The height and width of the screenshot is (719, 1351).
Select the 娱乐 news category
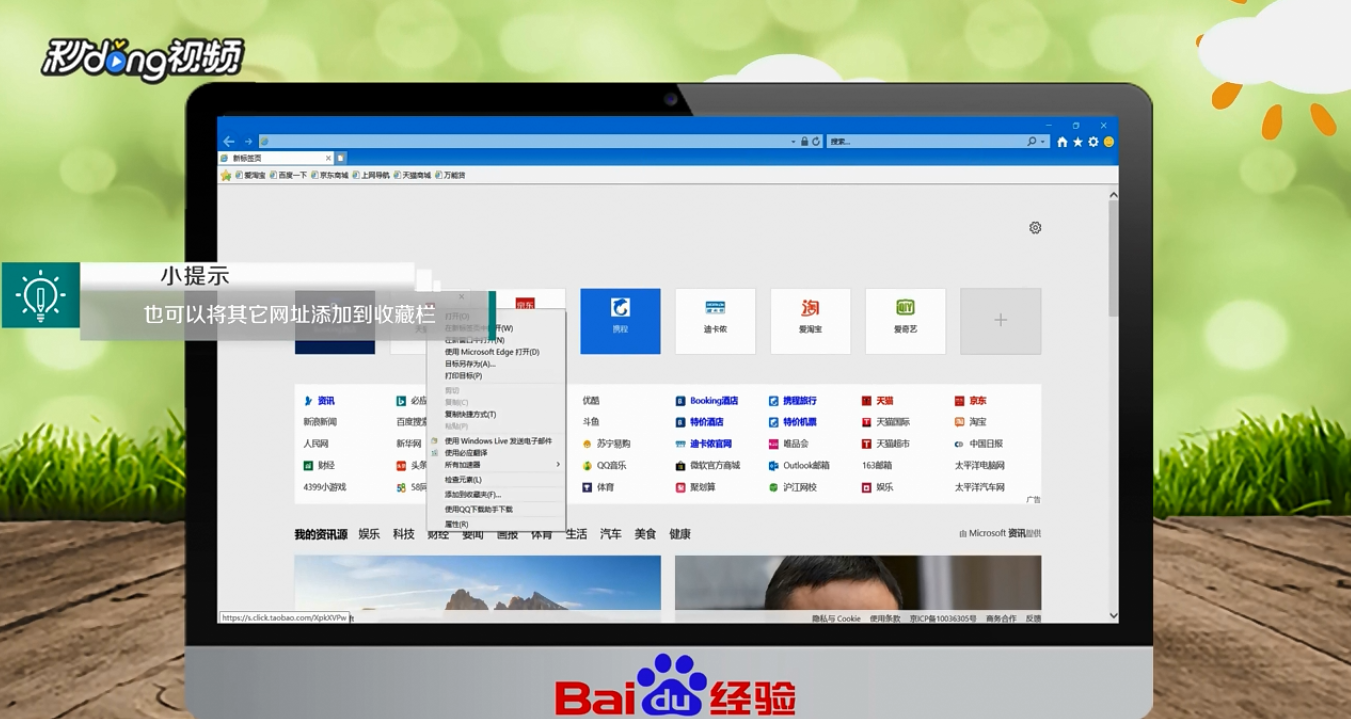[x=369, y=534]
